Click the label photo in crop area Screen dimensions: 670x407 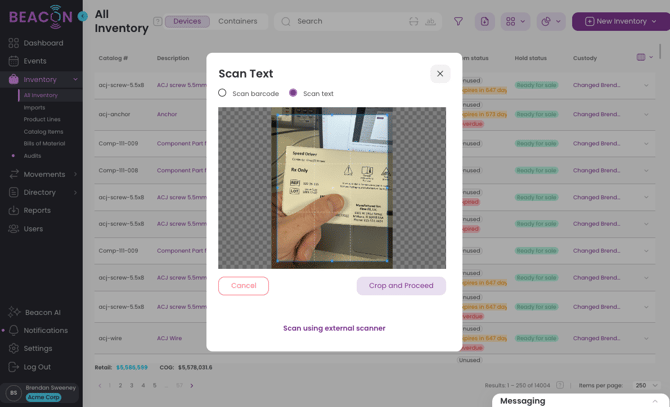333,188
